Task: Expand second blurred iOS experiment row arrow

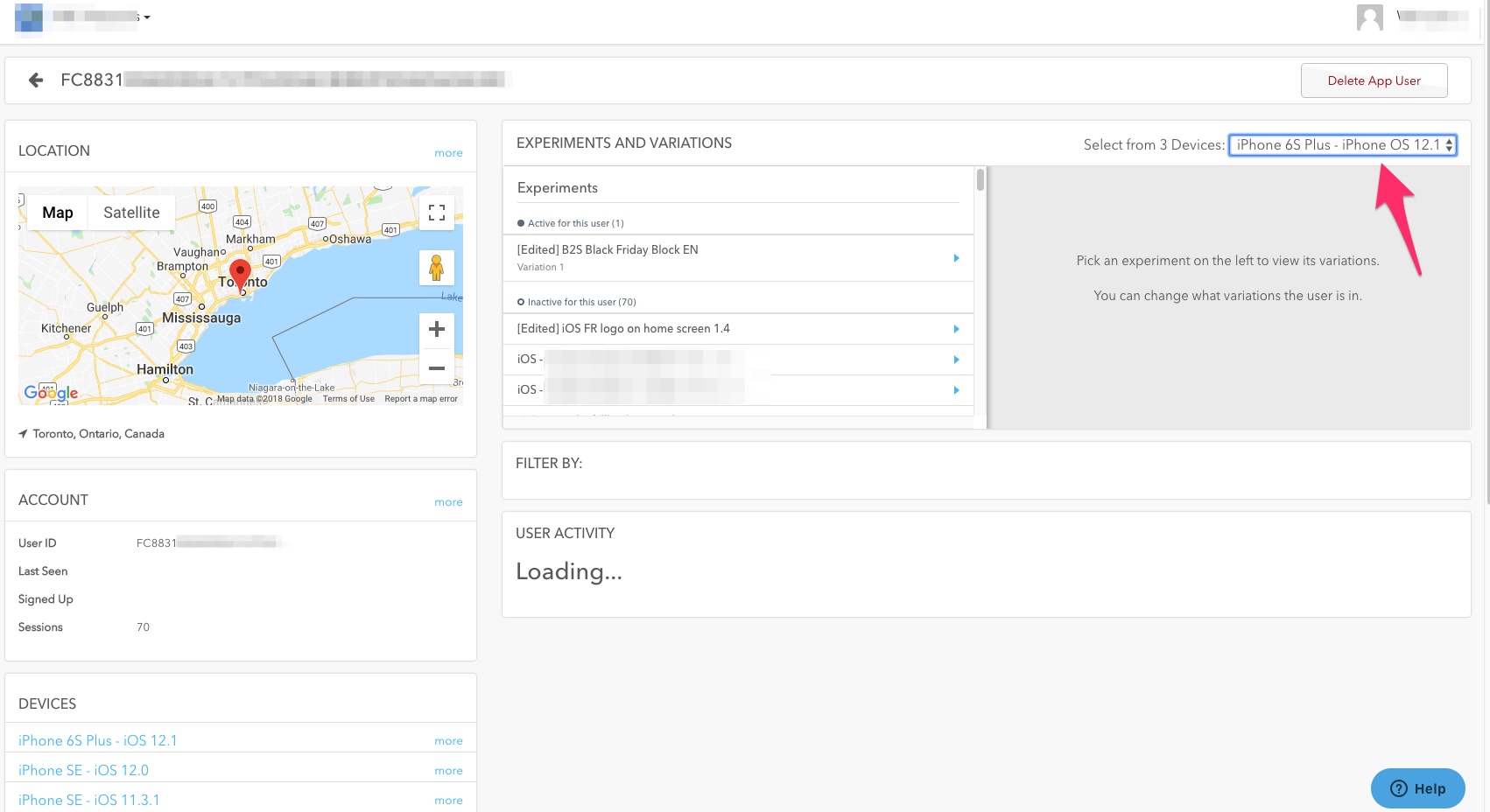Action: (x=956, y=390)
